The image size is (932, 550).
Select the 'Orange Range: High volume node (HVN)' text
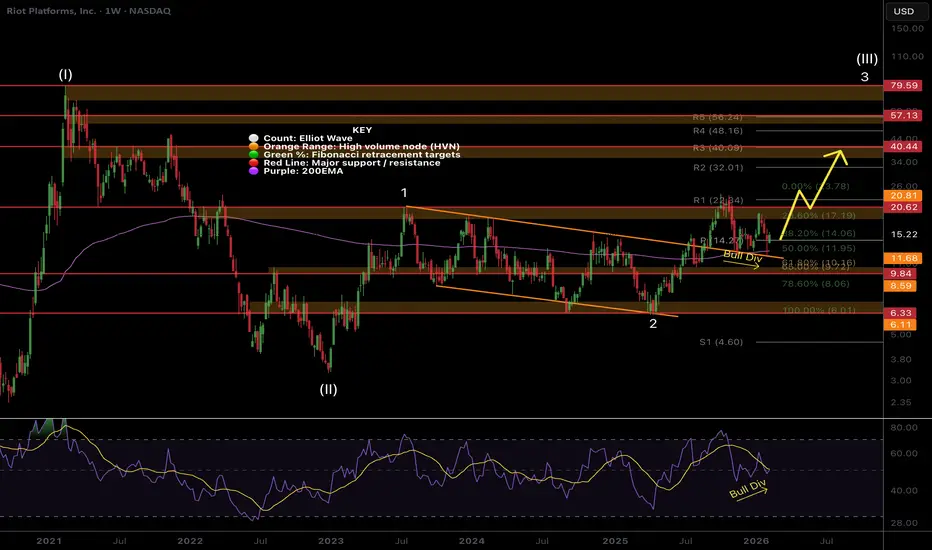[x=361, y=146]
